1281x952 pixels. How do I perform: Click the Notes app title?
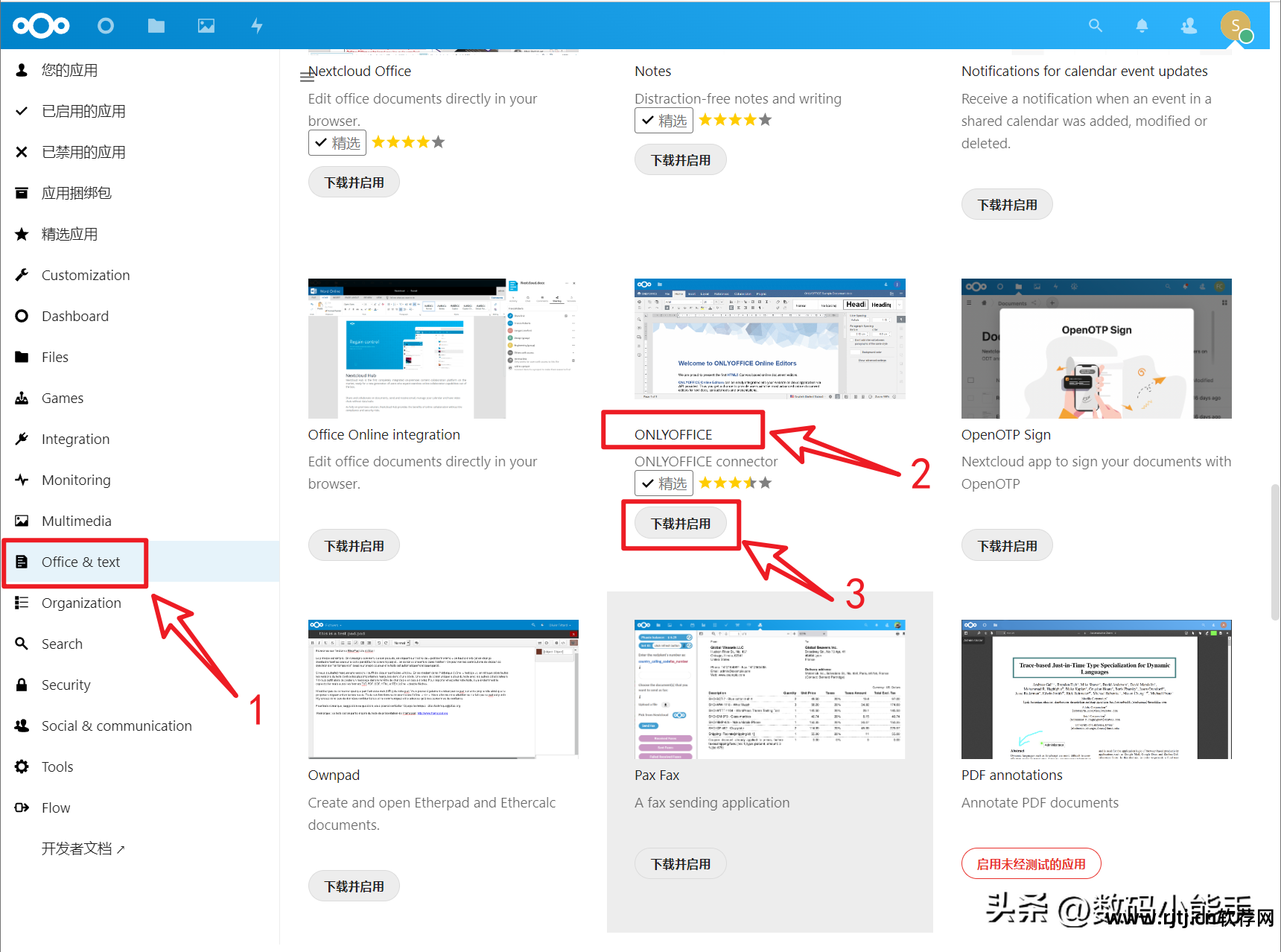click(x=652, y=72)
